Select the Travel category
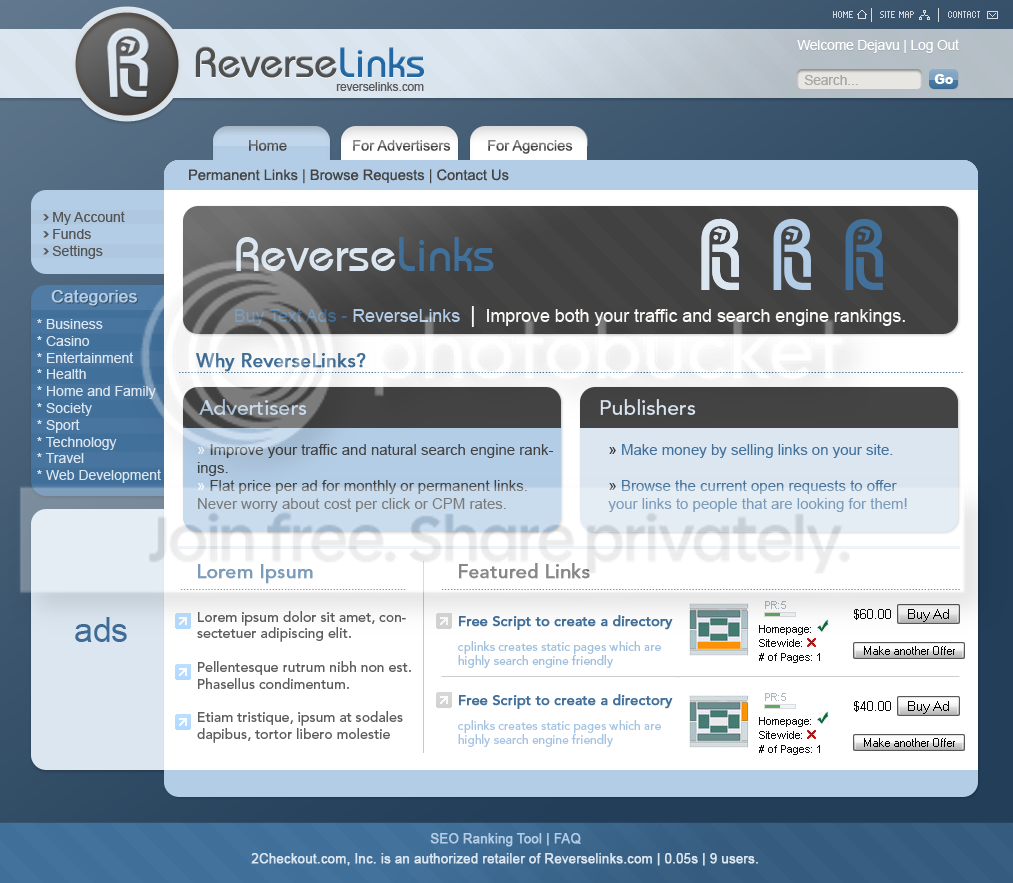 click(x=65, y=458)
